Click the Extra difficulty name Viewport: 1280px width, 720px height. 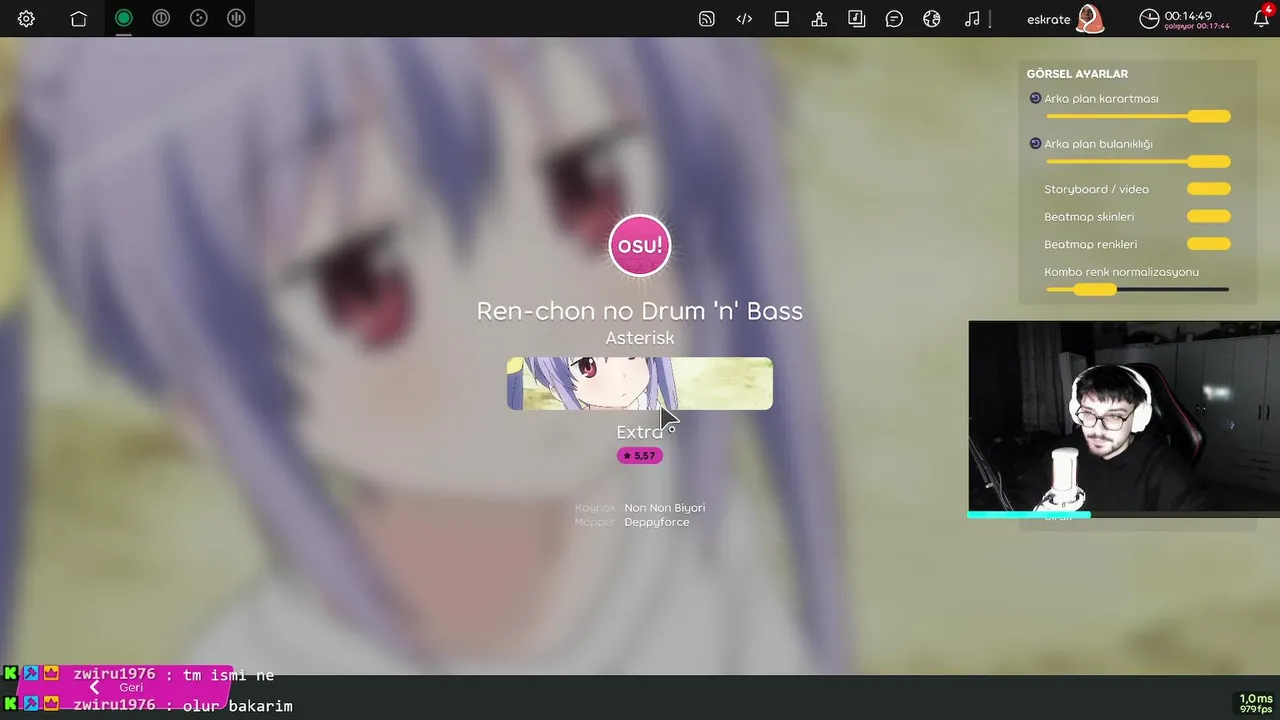coord(640,431)
